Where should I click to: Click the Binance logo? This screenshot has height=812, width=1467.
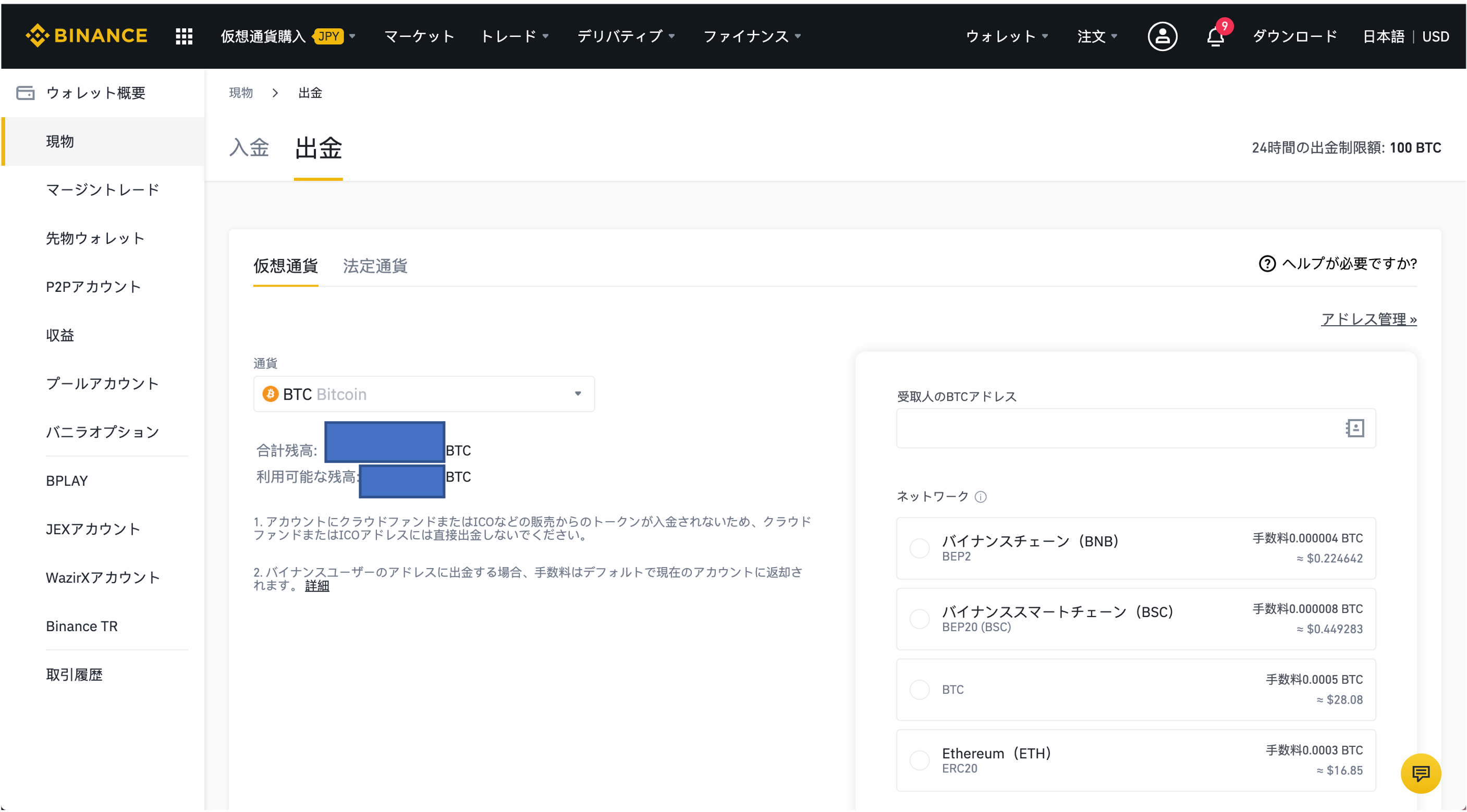(87, 35)
